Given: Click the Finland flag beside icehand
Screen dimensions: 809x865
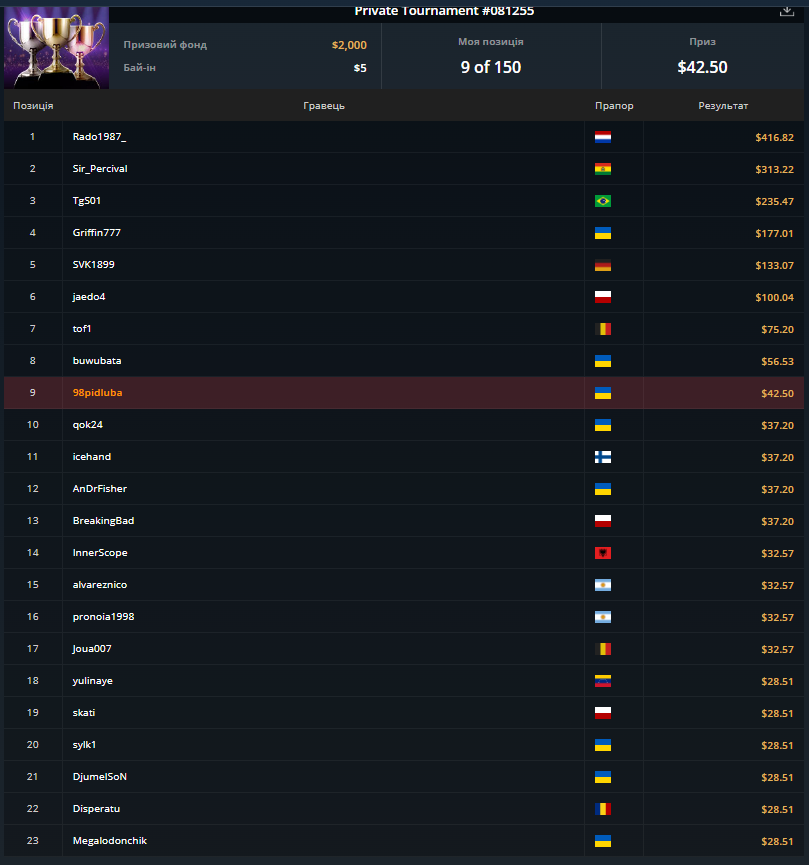Looking at the screenshot, I should [603, 457].
